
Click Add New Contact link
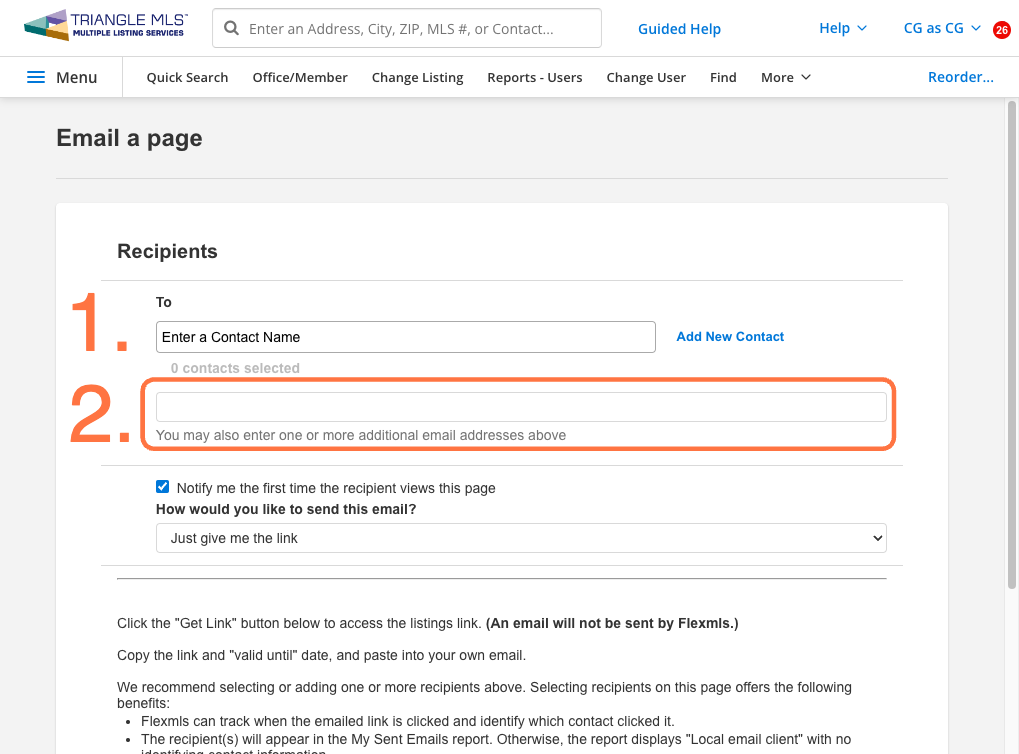point(730,337)
